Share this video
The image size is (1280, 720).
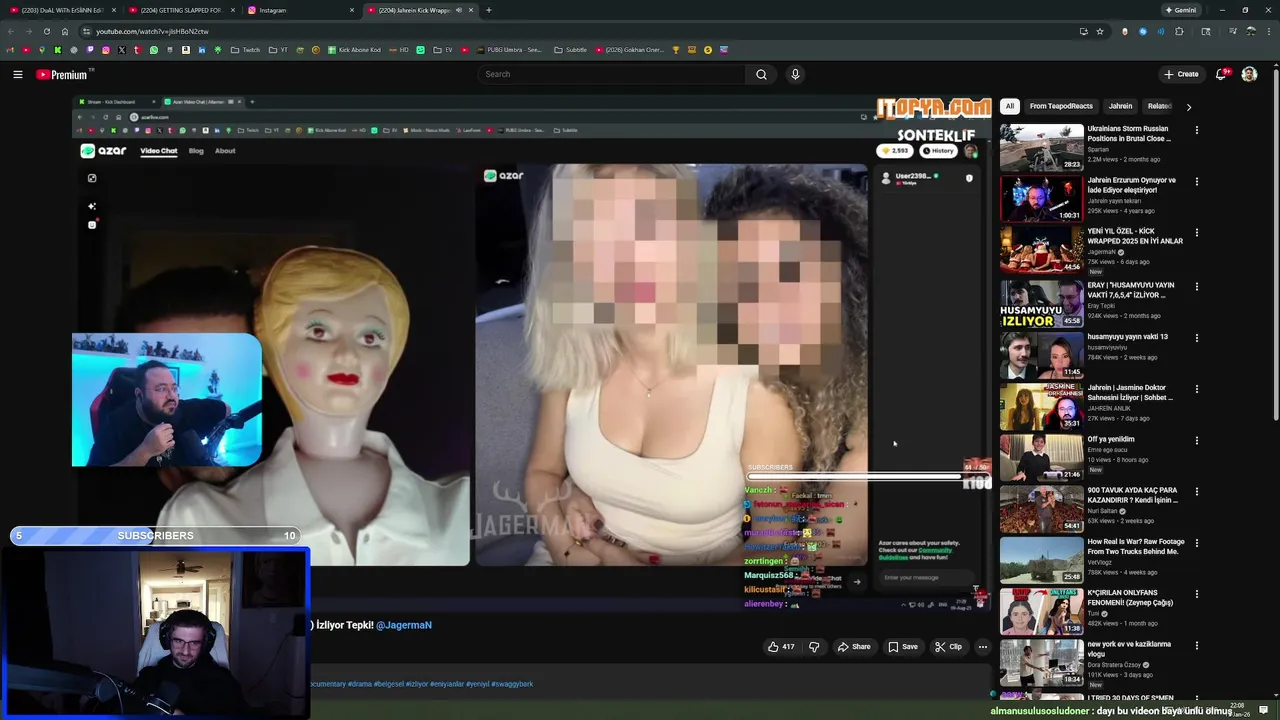854,647
